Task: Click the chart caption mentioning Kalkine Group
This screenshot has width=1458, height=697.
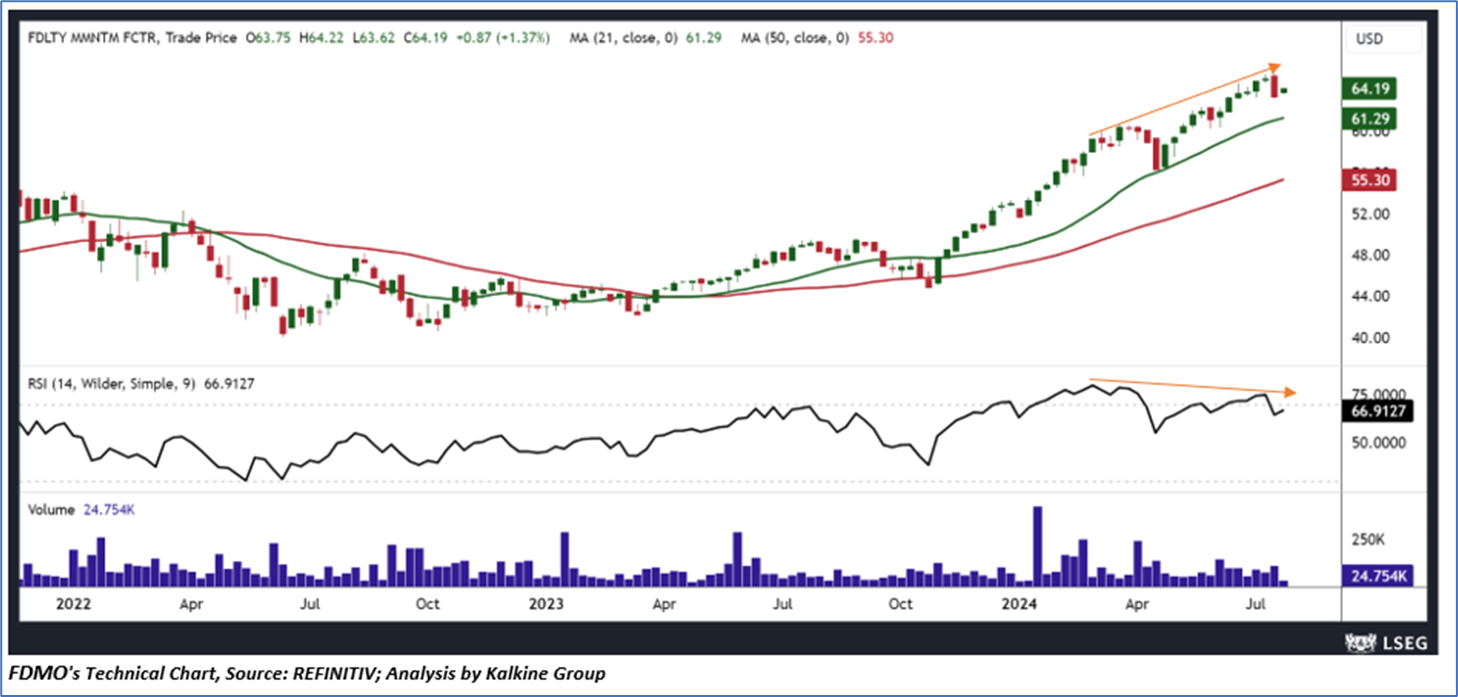Action: 306,673
